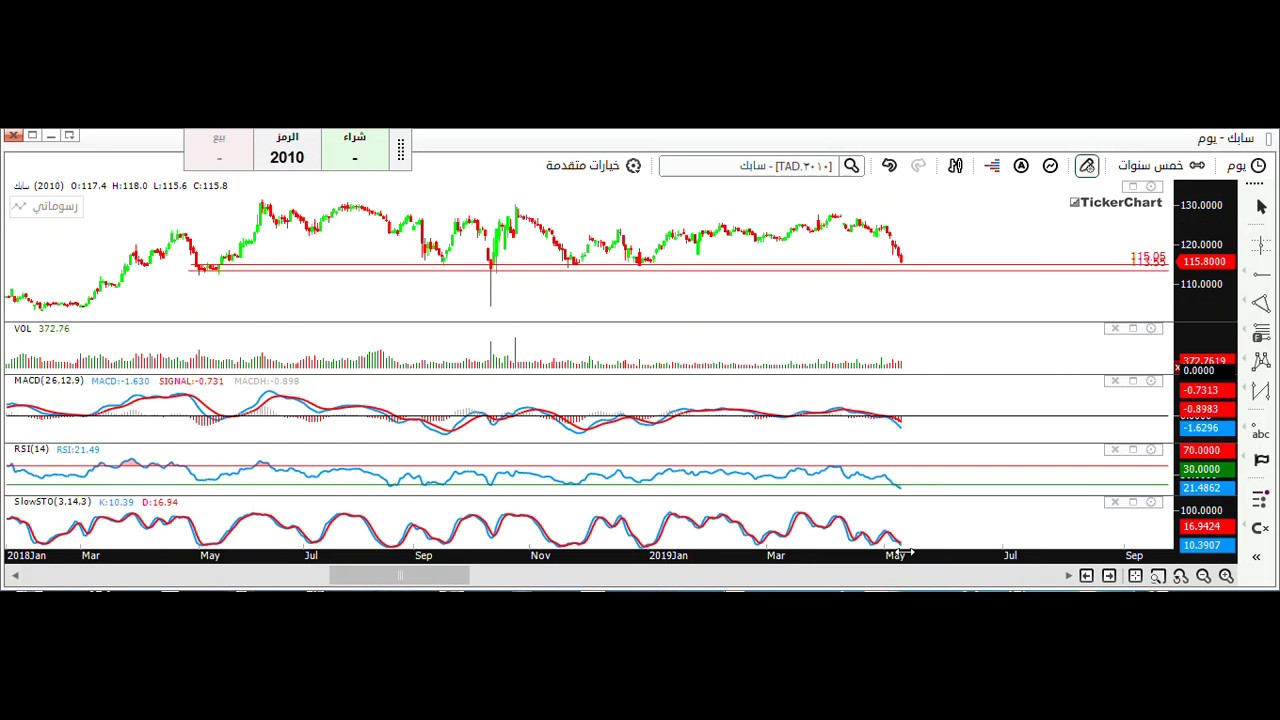The height and width of the screenshot is (720, 1280).
Task: Open the indicators line-in-circle icon
Action: 1050,166
